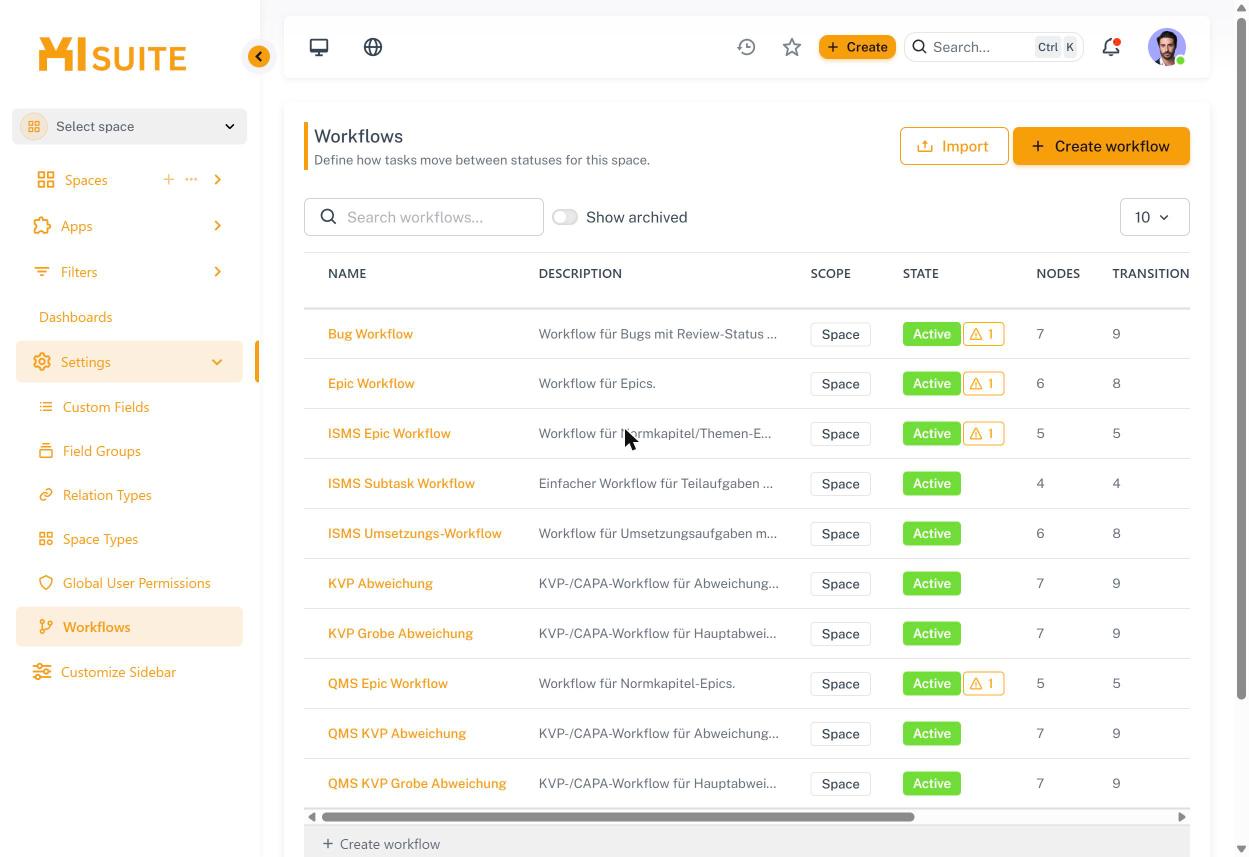1249x857 pixels.
Task: Select Workflows in the sidebar
Action: (x=129, y=627)
